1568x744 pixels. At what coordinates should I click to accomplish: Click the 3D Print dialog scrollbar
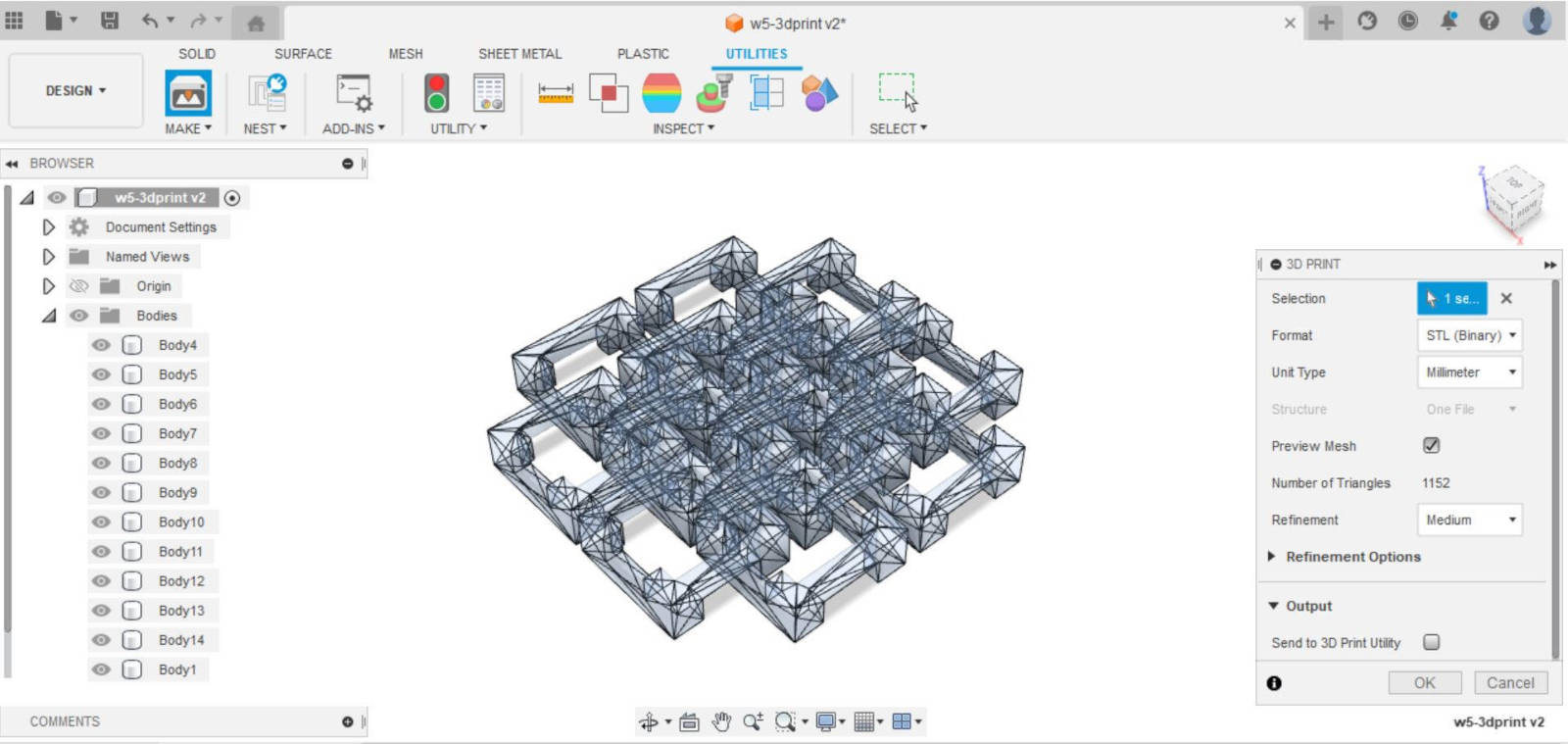[x=1555, y=471]
